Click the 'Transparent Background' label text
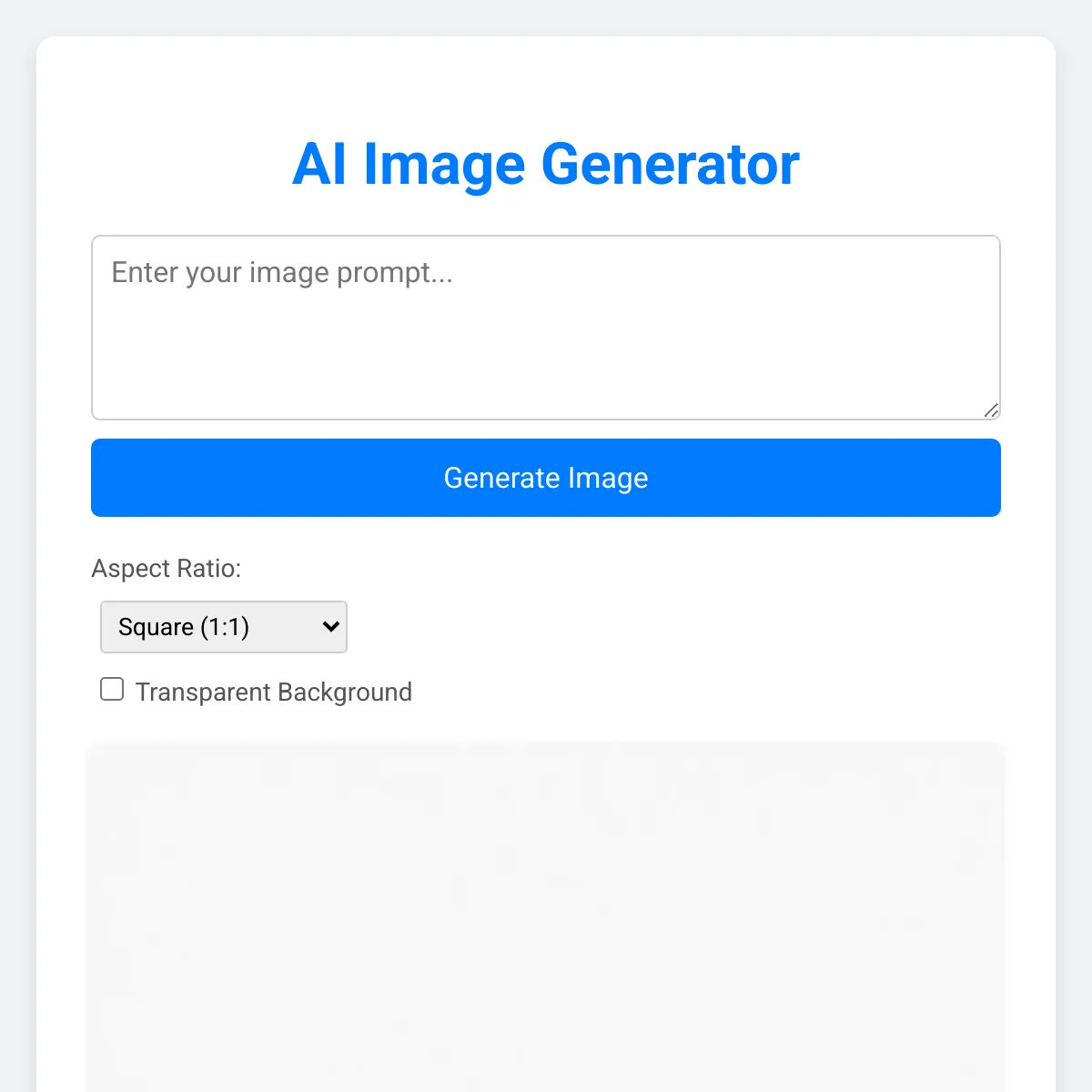The width and height of the screenshot is (1092, 1092). [273, 692]
